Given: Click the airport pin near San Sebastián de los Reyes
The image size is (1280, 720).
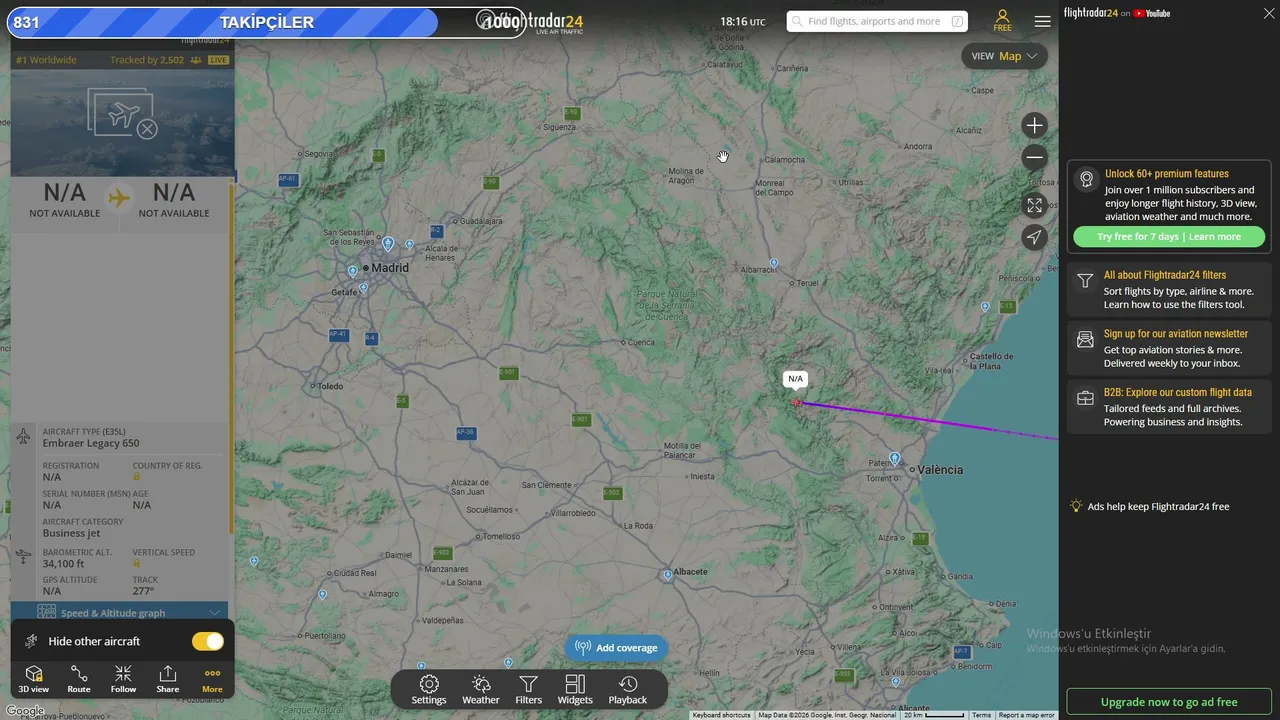Looking at the screenshot, I should [388, 243].
